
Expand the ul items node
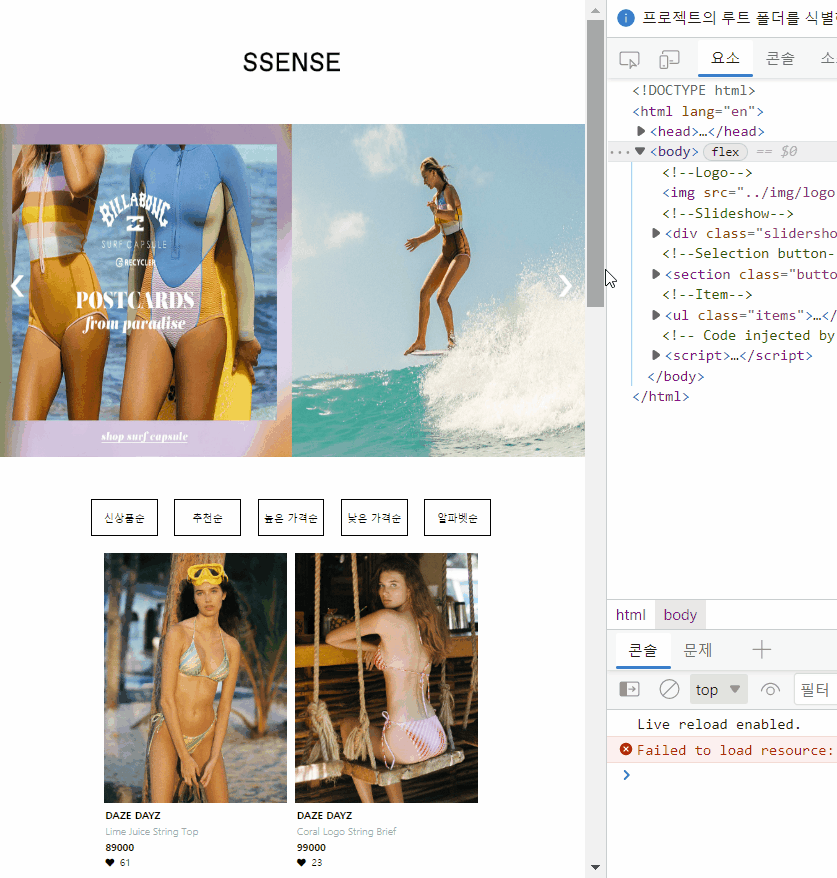pos(656,315)
